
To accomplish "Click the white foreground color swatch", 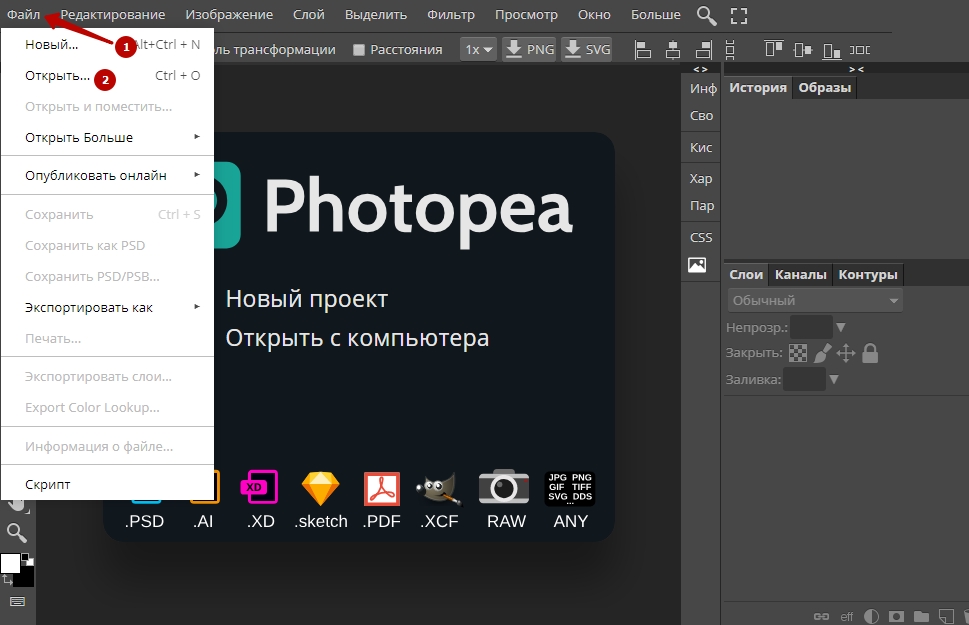I will click(x=10, y=563).
